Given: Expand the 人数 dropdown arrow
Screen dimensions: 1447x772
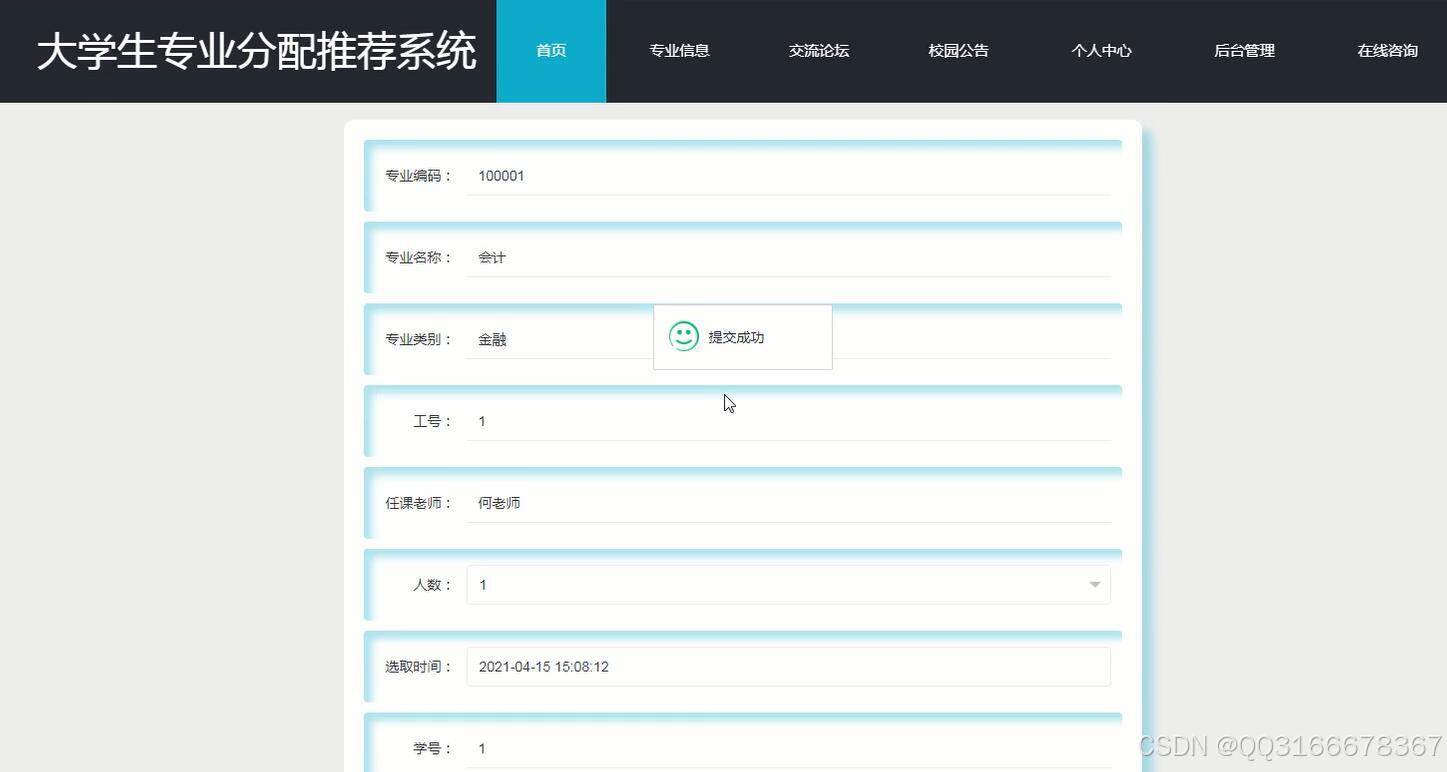Looking at the screenshot, I should 1094,585.
